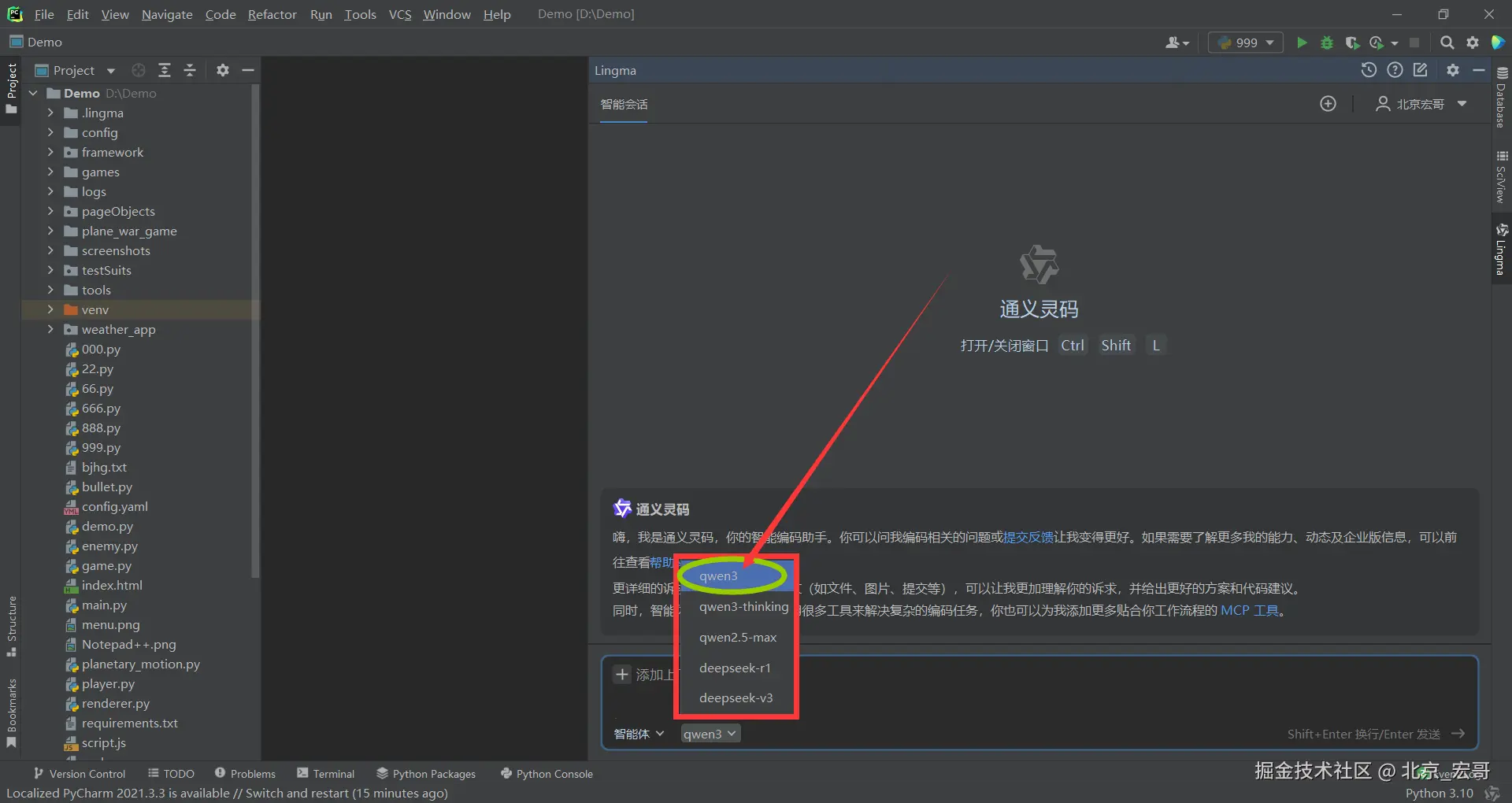
Task: Open Lingma panel settings gear
Action: point(1453,70)
